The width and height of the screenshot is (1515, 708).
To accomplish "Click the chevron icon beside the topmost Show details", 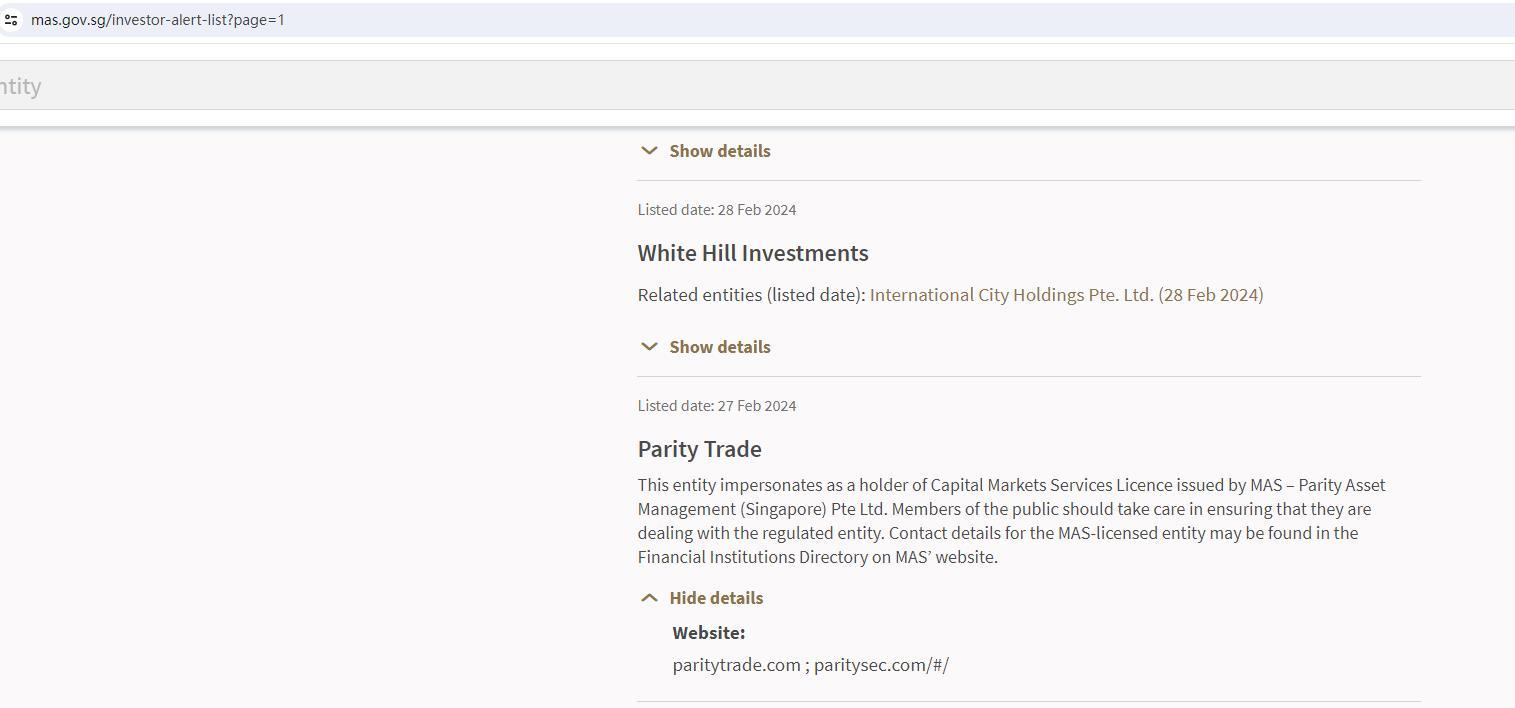I will 649,151.
